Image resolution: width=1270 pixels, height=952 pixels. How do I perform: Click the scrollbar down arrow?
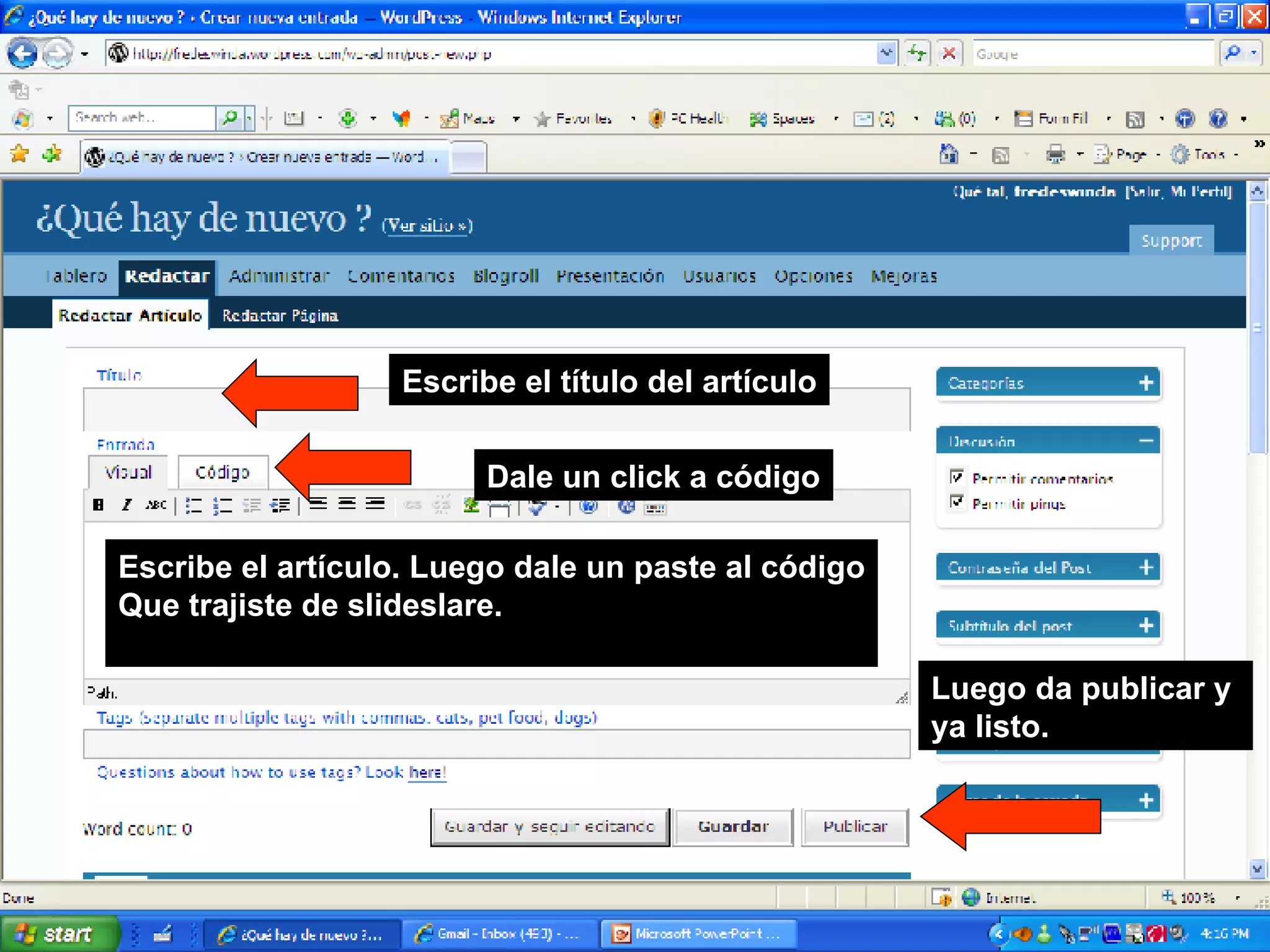[x=1257, y=869]
